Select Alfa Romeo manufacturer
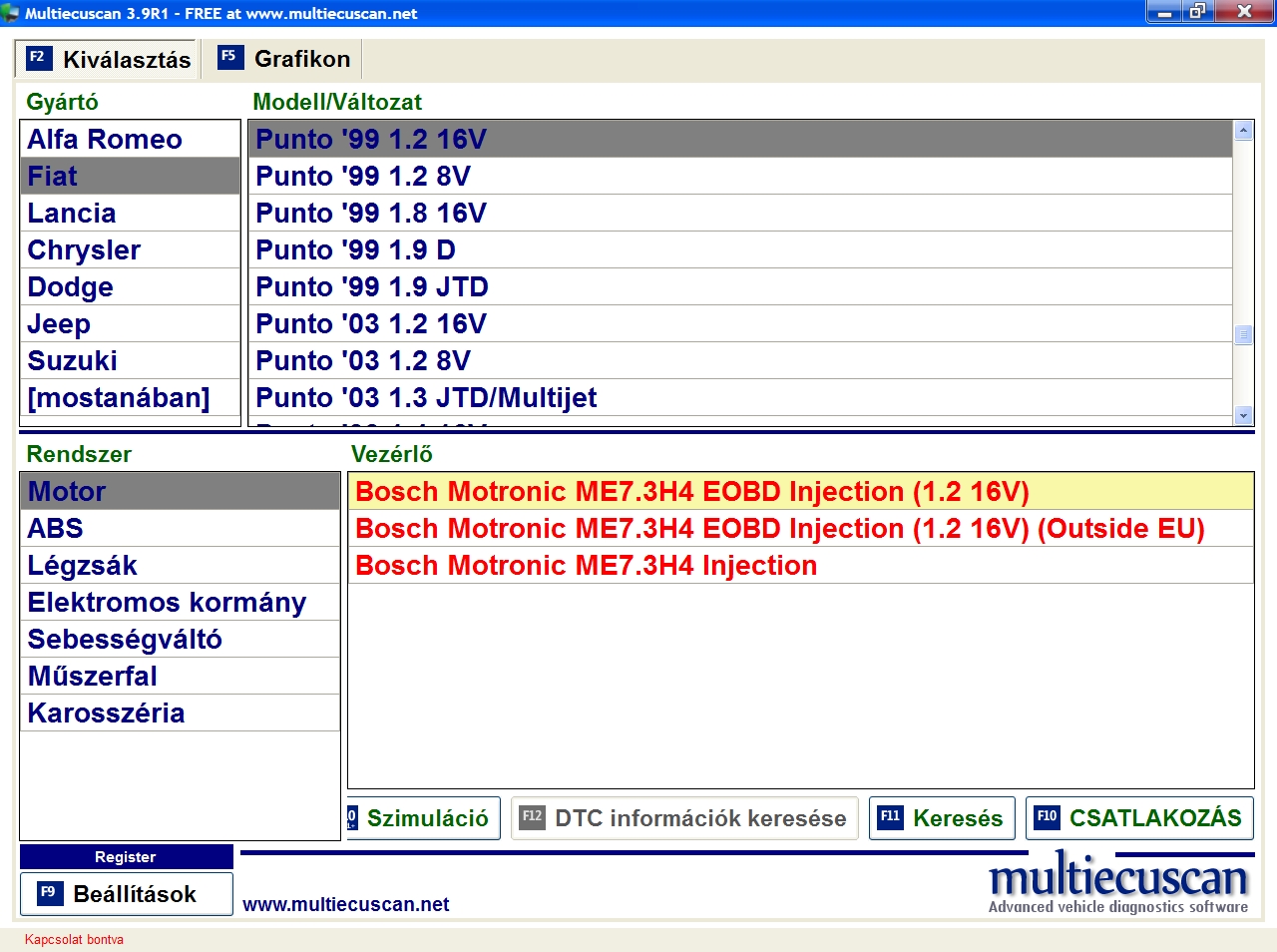 pyautogui.click(x=130, y=140)
